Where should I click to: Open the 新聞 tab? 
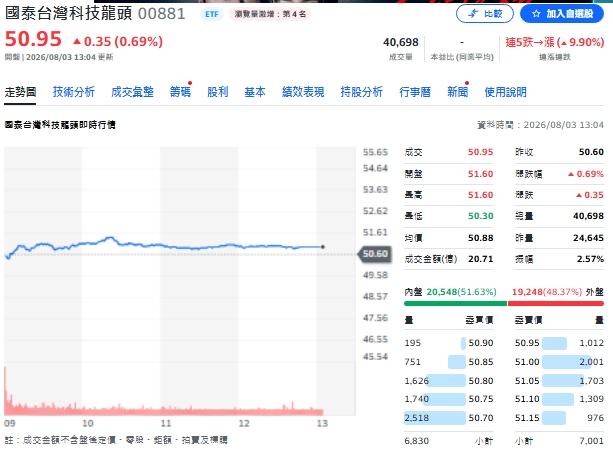click(457, 92)
